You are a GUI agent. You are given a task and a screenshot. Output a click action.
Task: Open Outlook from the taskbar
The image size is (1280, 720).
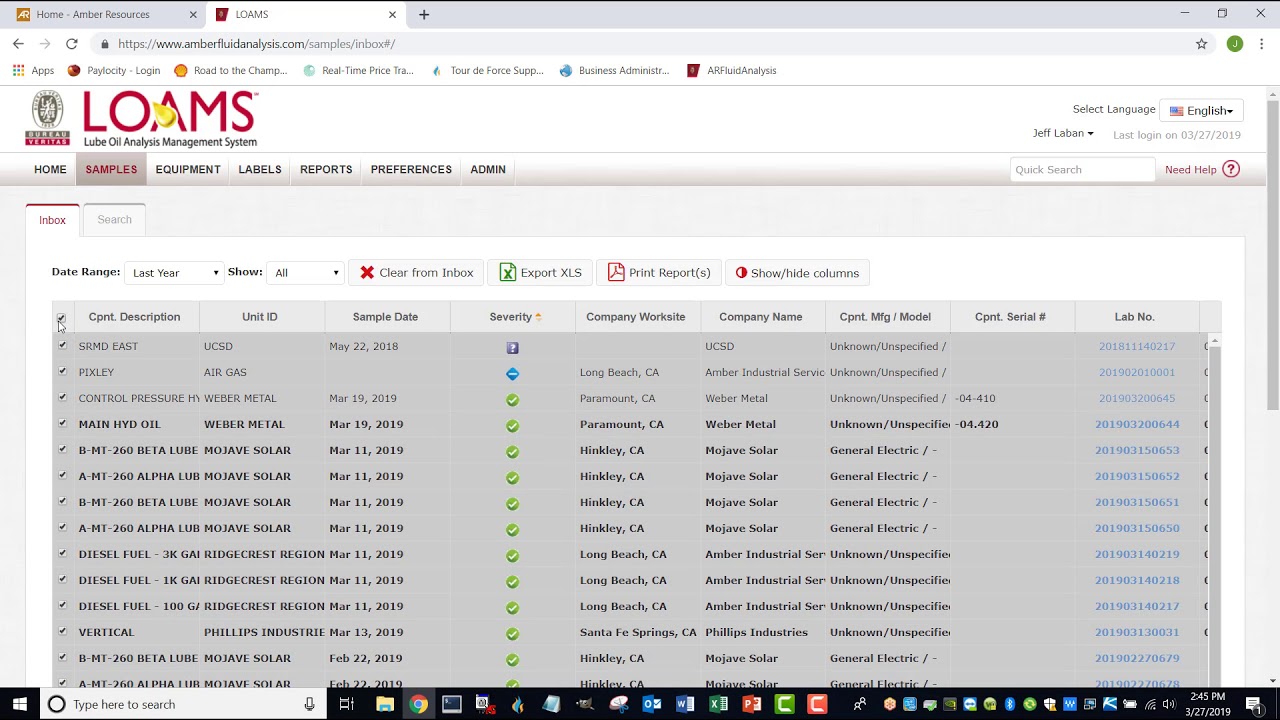point(652,704)
